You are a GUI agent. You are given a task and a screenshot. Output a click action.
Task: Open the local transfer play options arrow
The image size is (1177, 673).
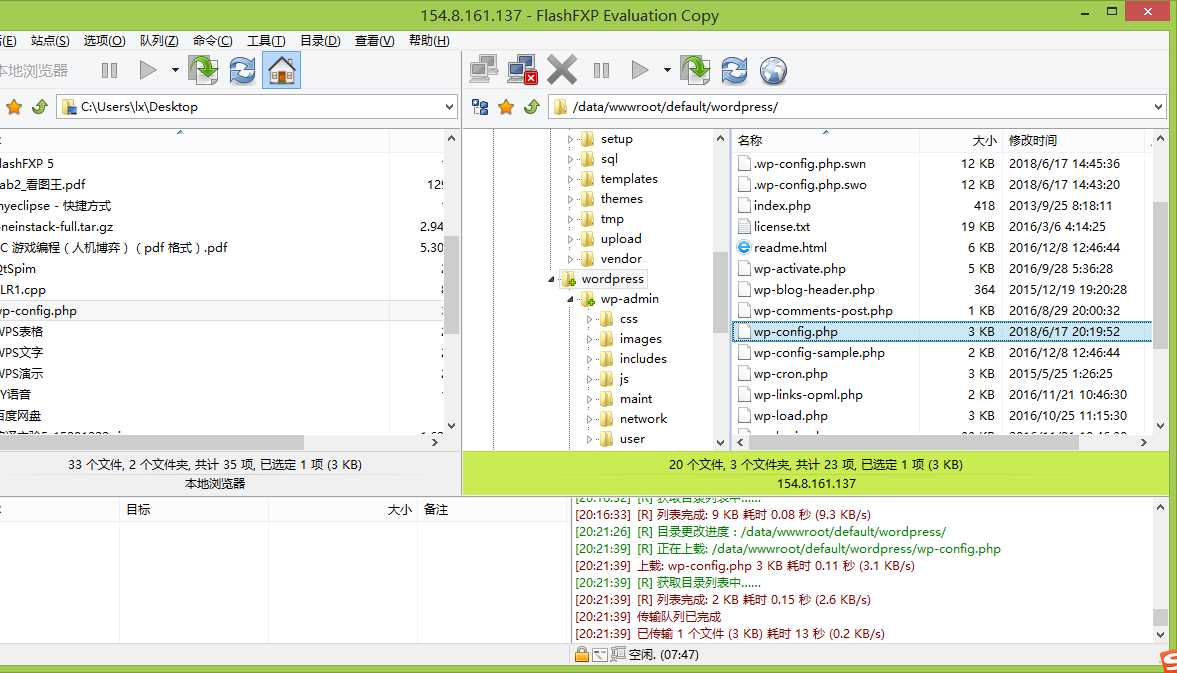pos(175,71)
